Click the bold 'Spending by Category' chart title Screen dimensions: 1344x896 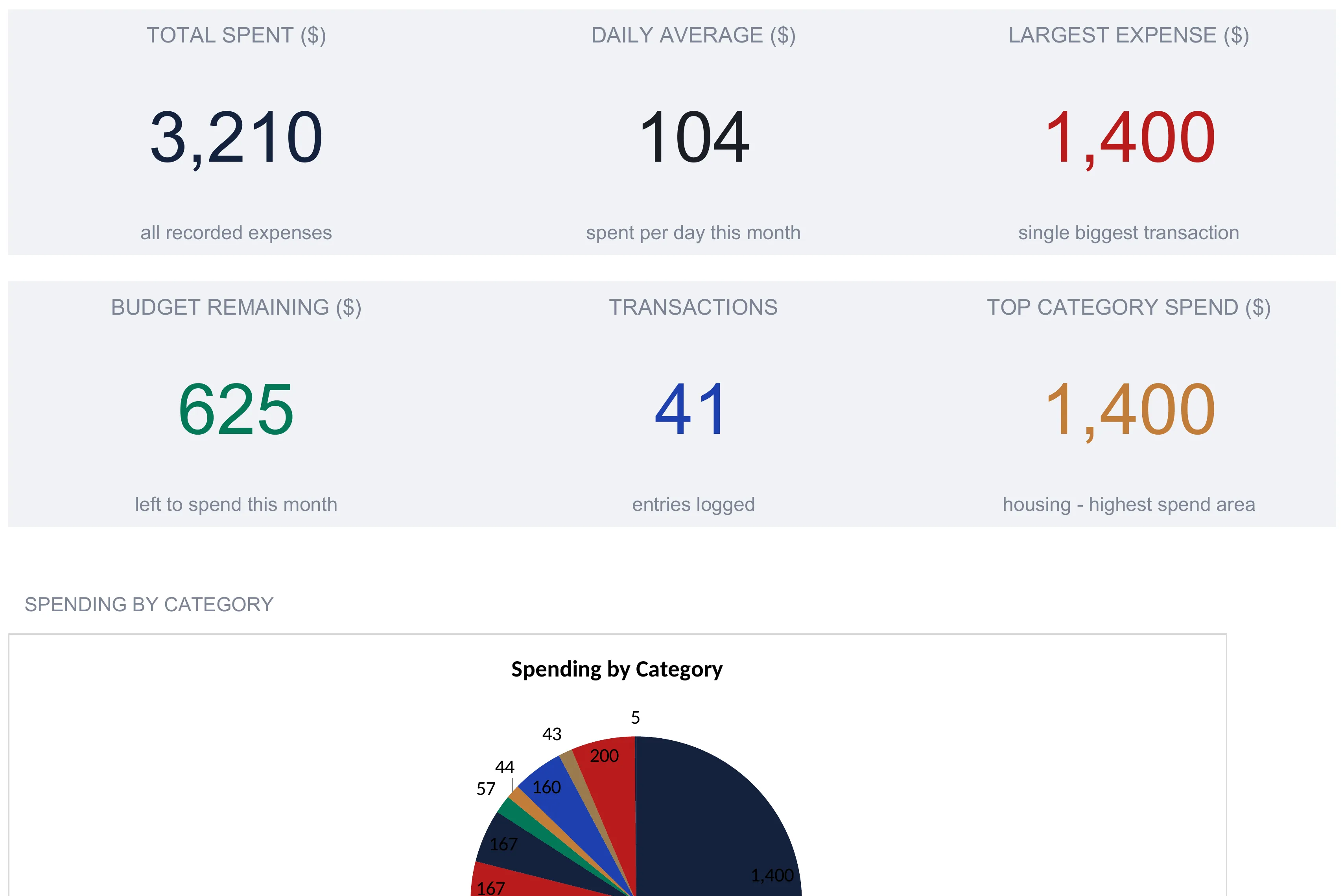click(x=617, y=669)
